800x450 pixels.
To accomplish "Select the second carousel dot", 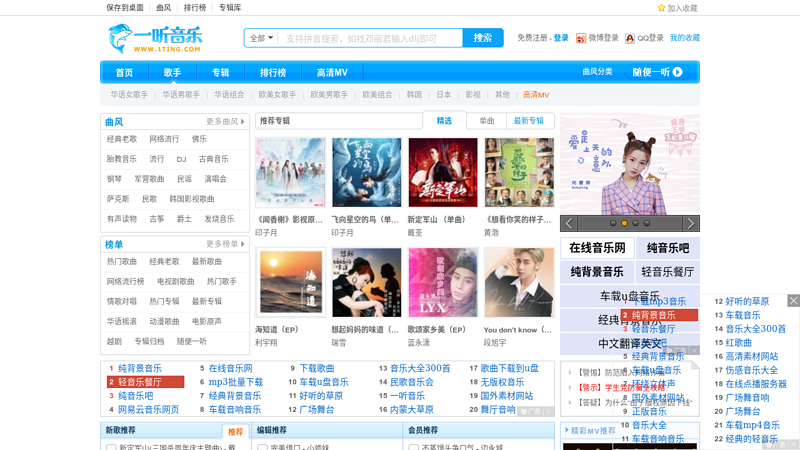I will pyautogui.click(x=624, y=223).
